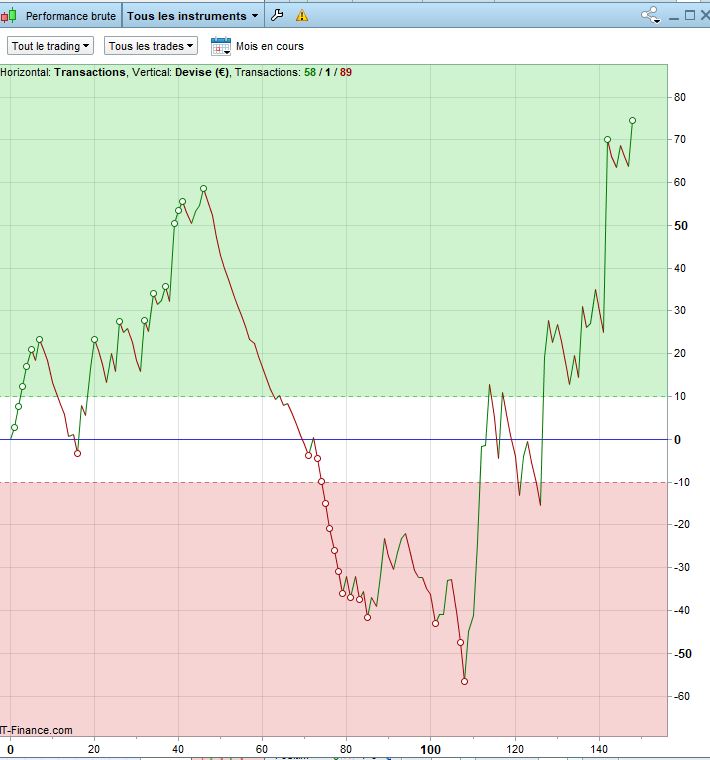Screen dimensions: 710x760
Task: Click the peak marker near 59 at transaction 46
Action: pos(204,189)
